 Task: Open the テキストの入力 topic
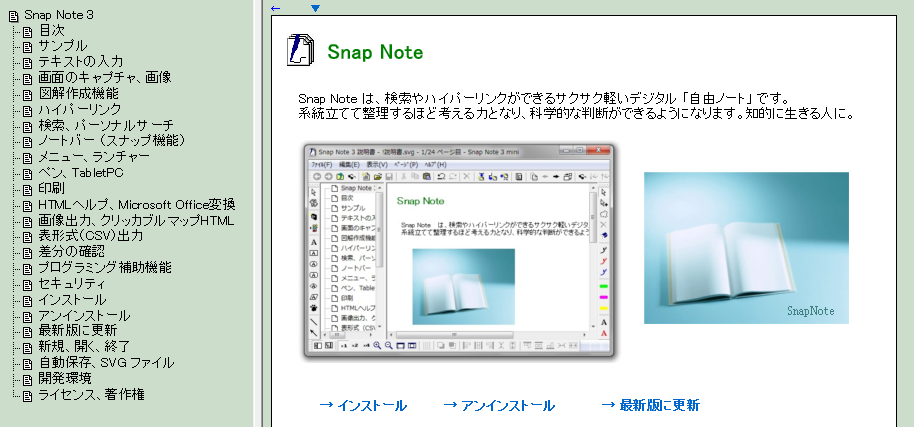tap(80, 62)
